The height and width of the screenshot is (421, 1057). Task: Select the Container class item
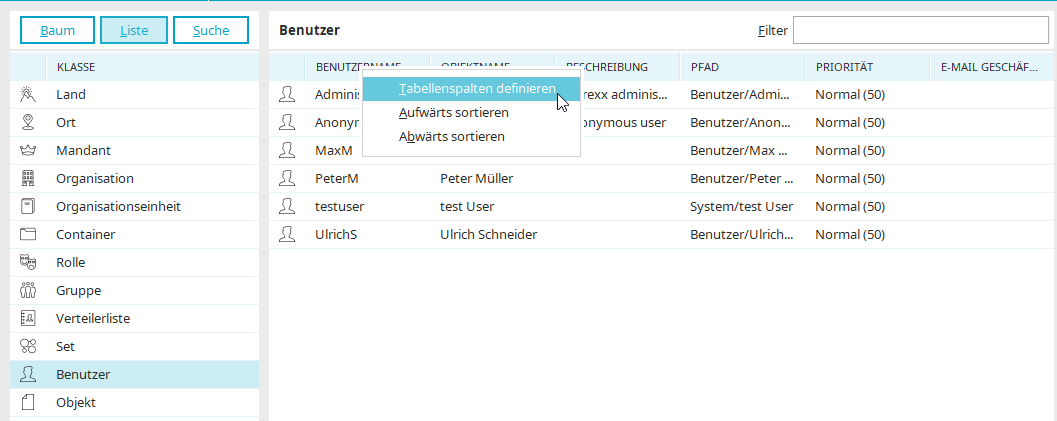[85, 235]
